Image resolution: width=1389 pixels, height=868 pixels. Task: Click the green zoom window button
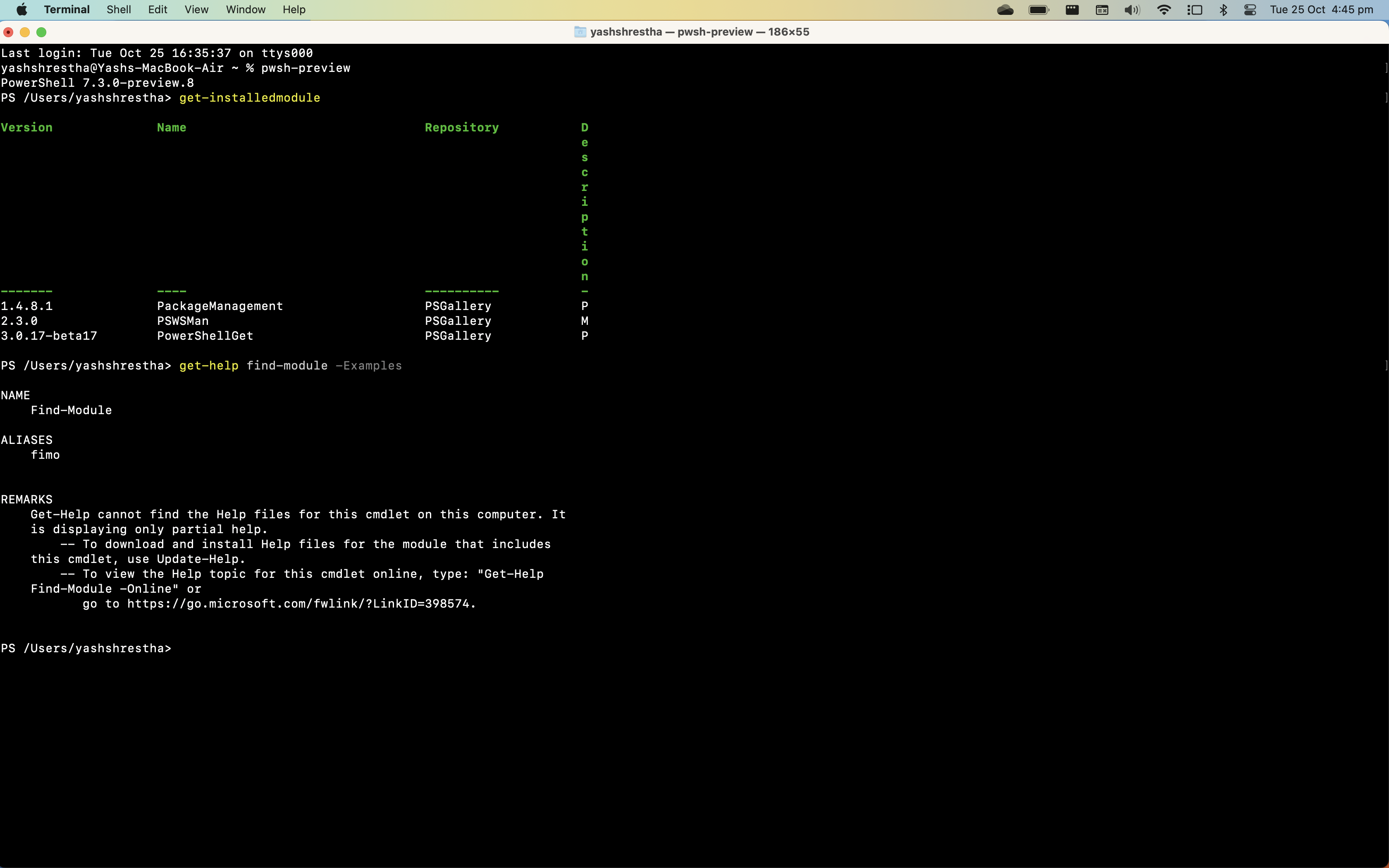(x=41, y=32)
